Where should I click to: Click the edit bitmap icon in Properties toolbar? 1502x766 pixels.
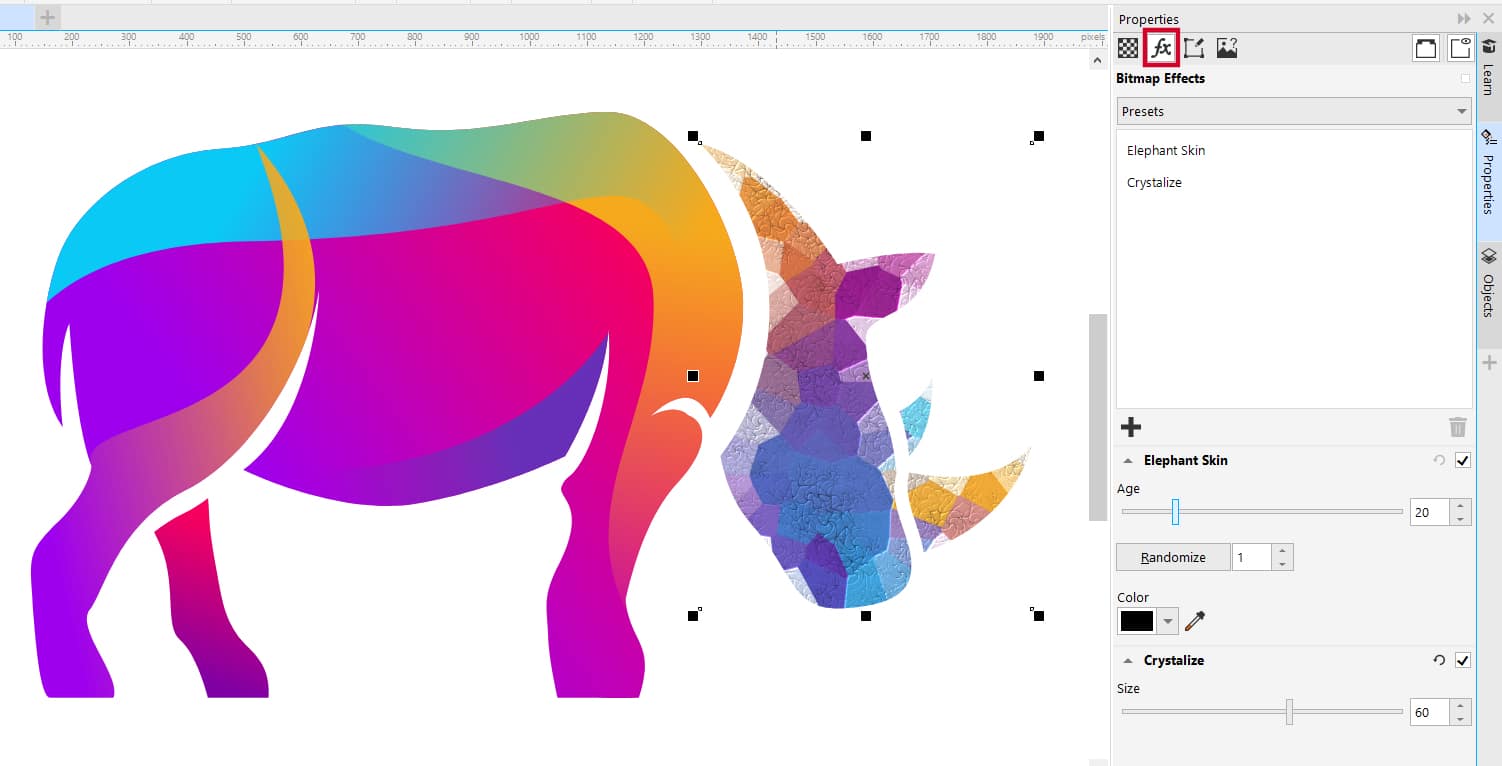point(1194,47)
